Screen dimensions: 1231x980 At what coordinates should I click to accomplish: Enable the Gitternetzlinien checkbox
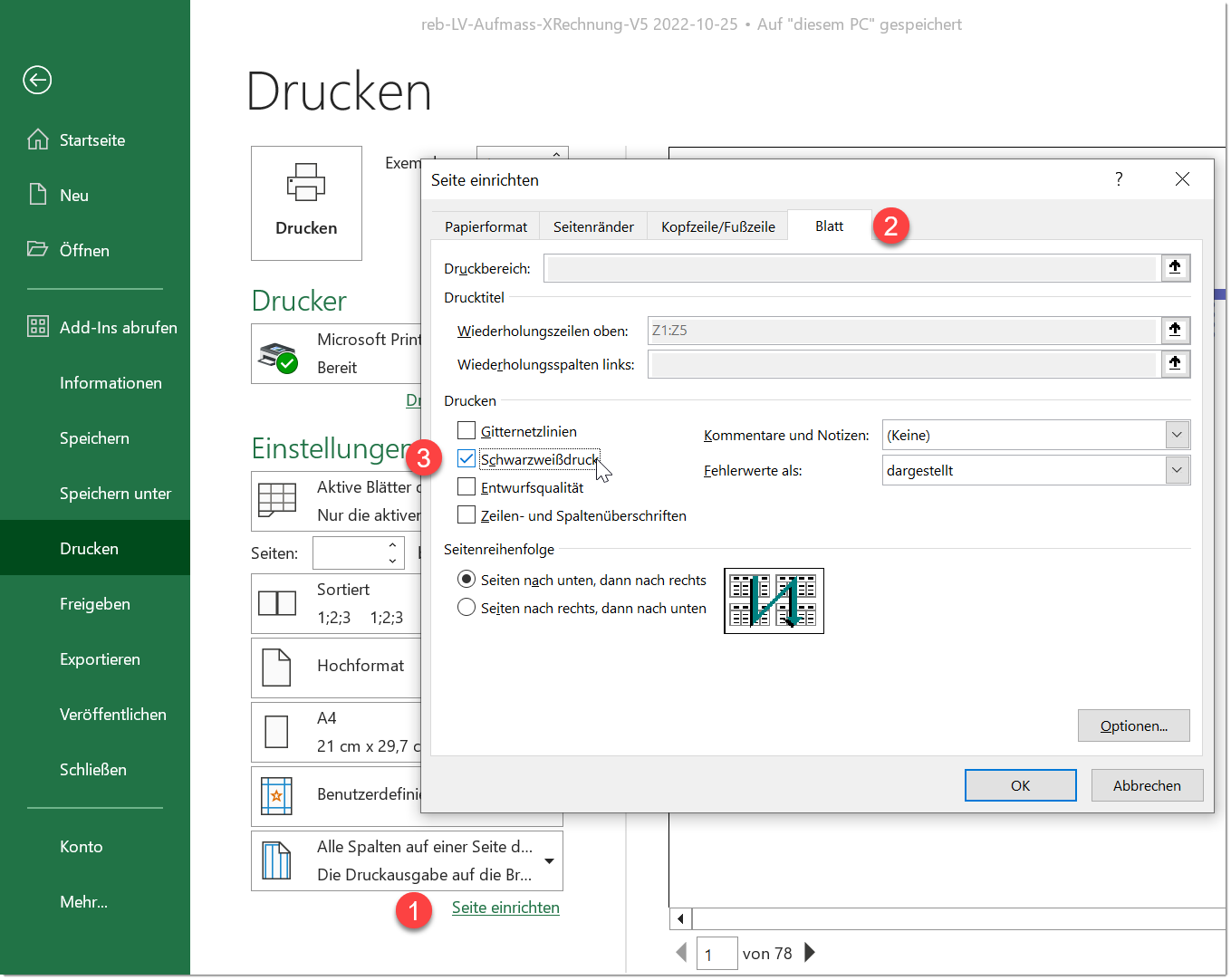(x=466, y=430)
